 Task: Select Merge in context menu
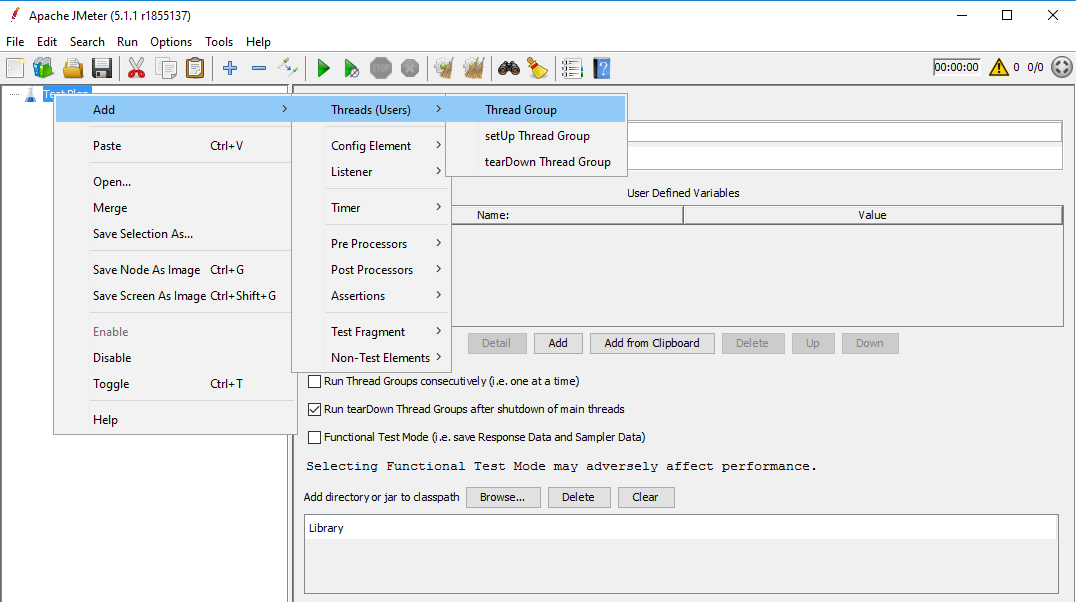coord(175,208)
